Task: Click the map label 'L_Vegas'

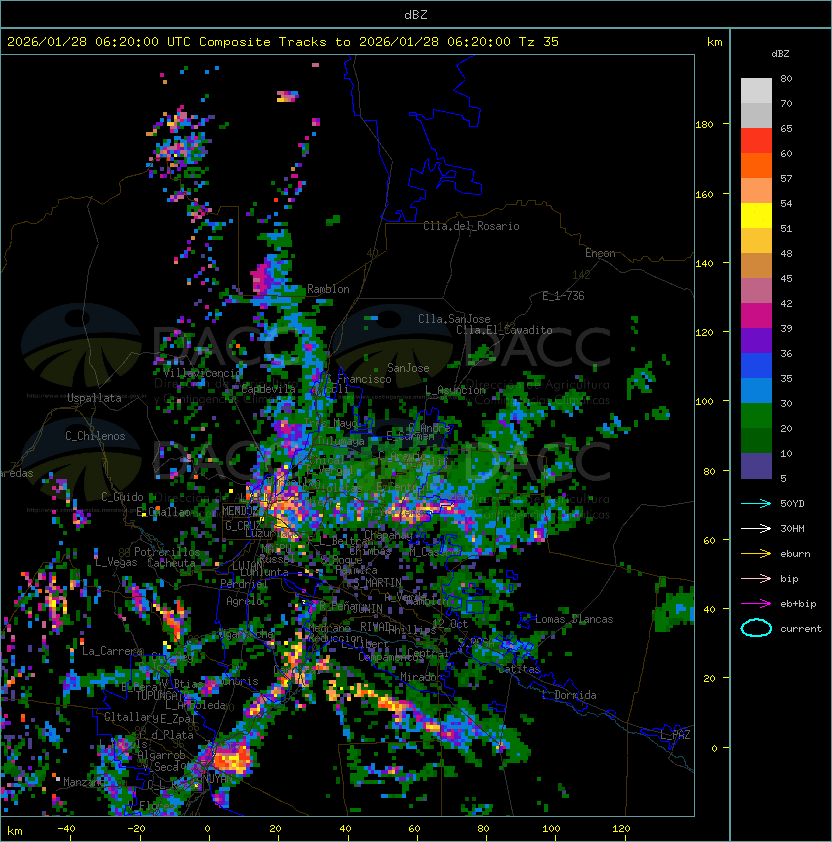Action: [116, 562]
